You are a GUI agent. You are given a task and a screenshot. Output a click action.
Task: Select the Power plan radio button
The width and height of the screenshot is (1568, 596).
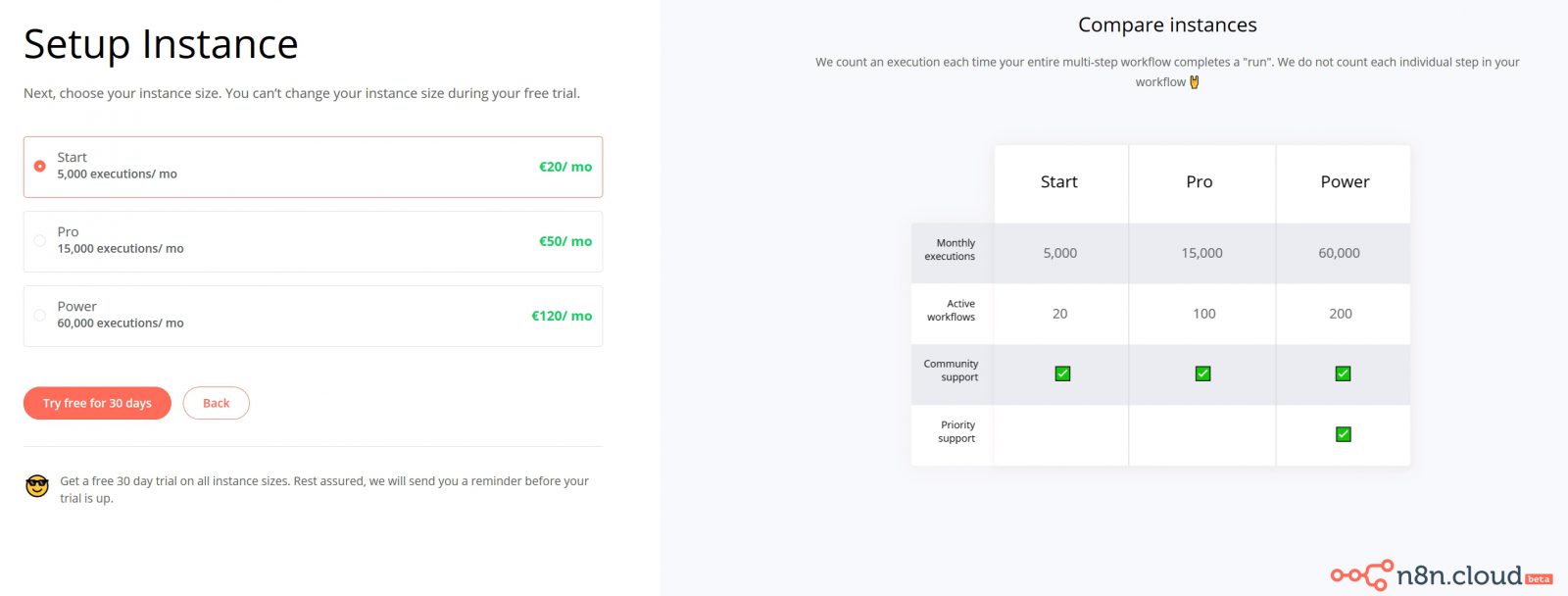coord(40,316)
